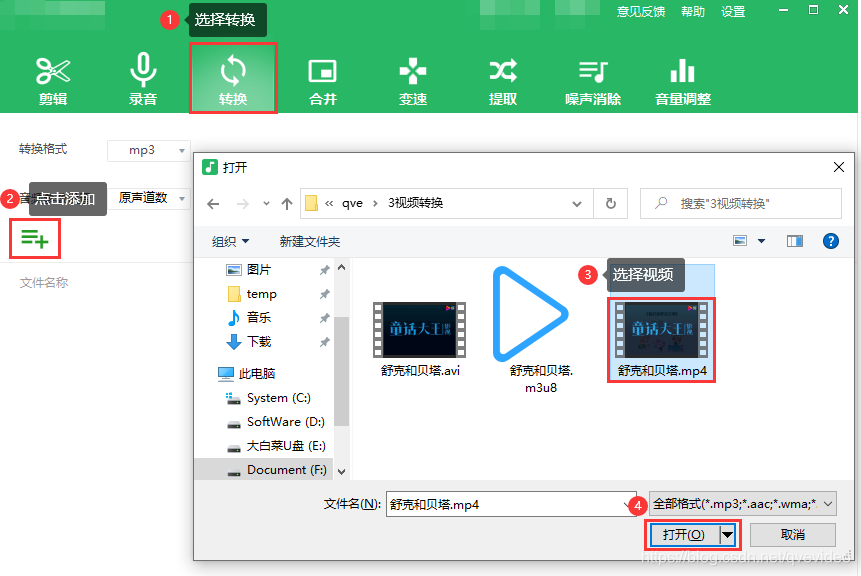Screen dimensions: 861x576
Task: Close the 打开 file dialog
Action: (x=838, y=167)
